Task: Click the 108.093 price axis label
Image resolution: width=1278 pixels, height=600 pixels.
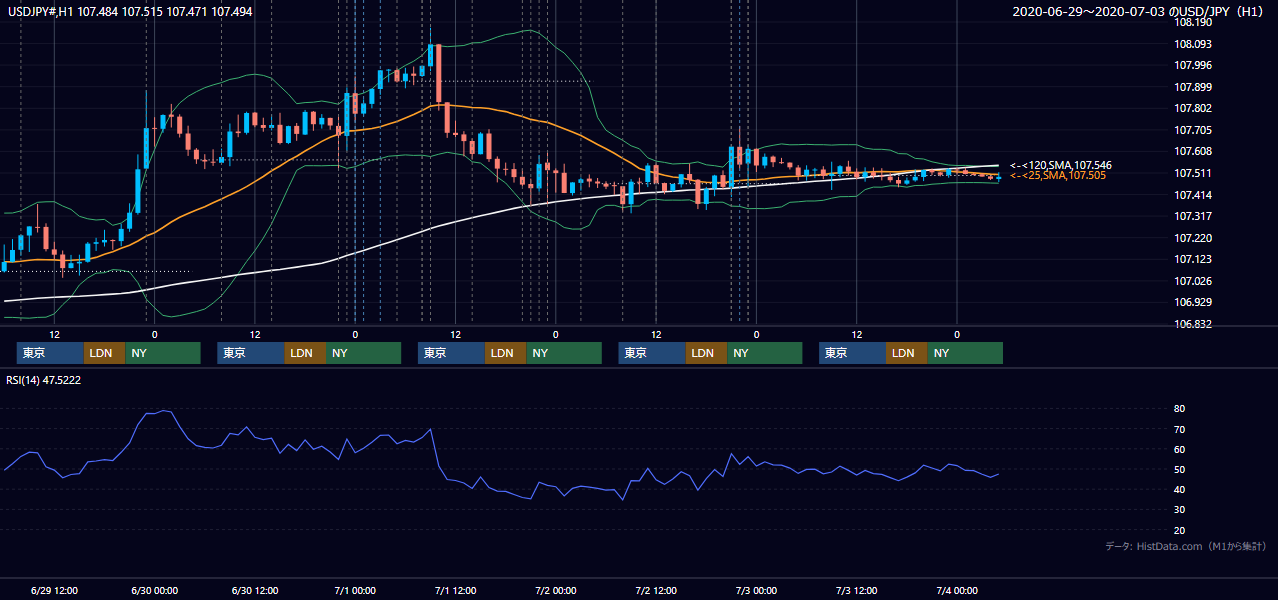Action: click(1193, 44)
